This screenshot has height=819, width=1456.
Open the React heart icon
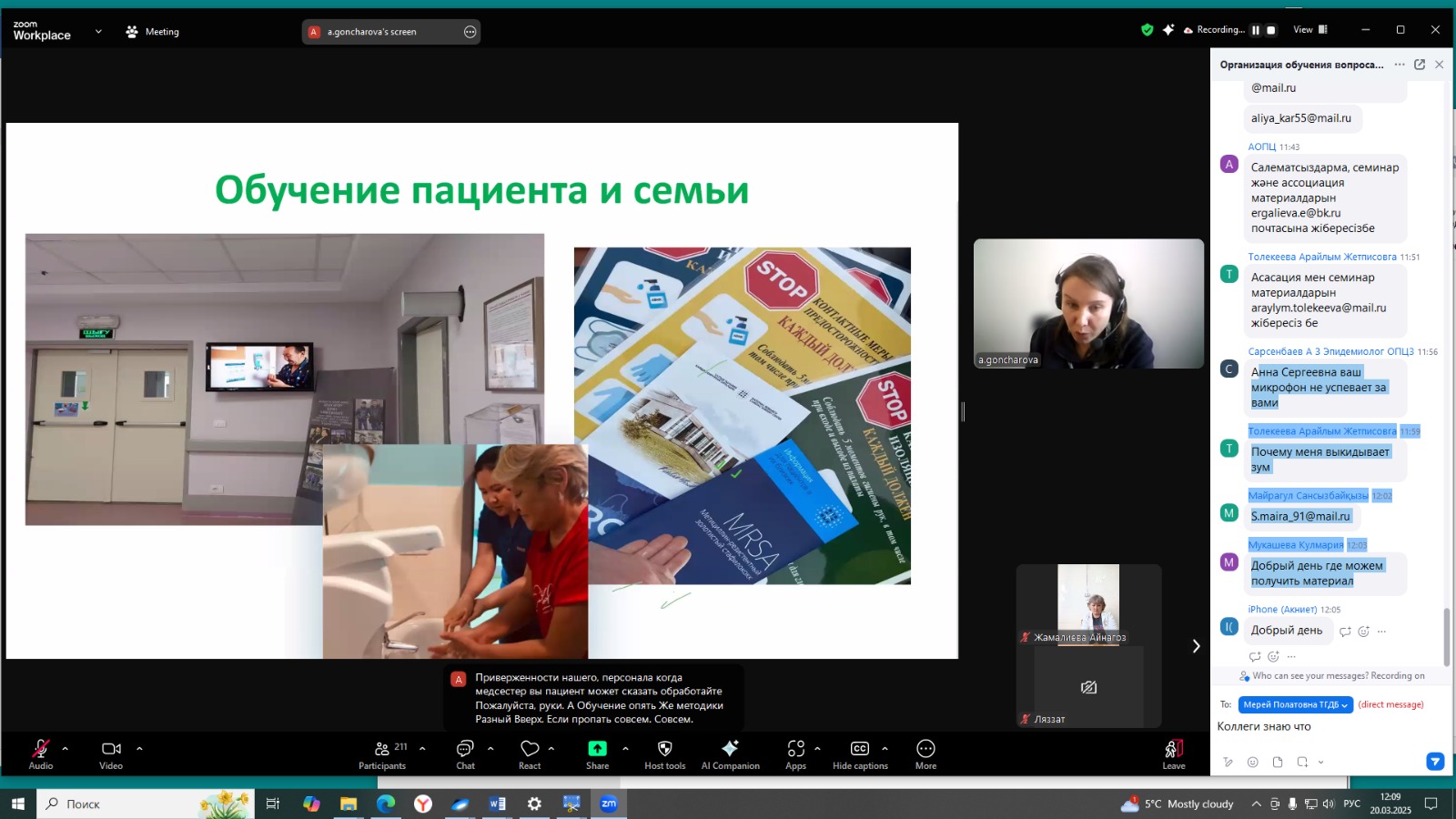[x=530, y=749]
